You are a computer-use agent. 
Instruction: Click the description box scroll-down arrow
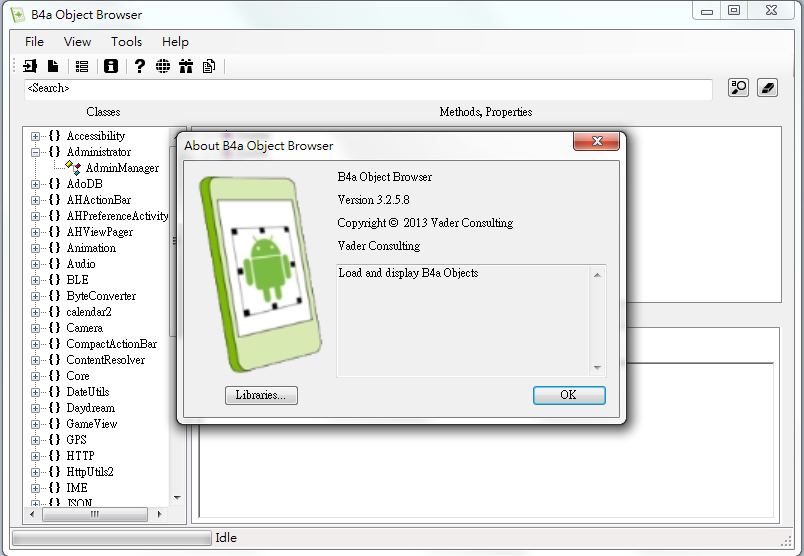click(597, 367)
